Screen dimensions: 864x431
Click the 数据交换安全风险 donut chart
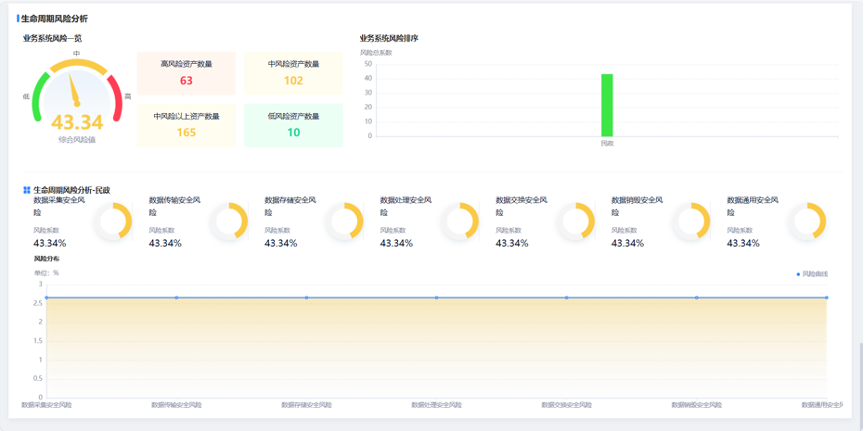[576, 222]
